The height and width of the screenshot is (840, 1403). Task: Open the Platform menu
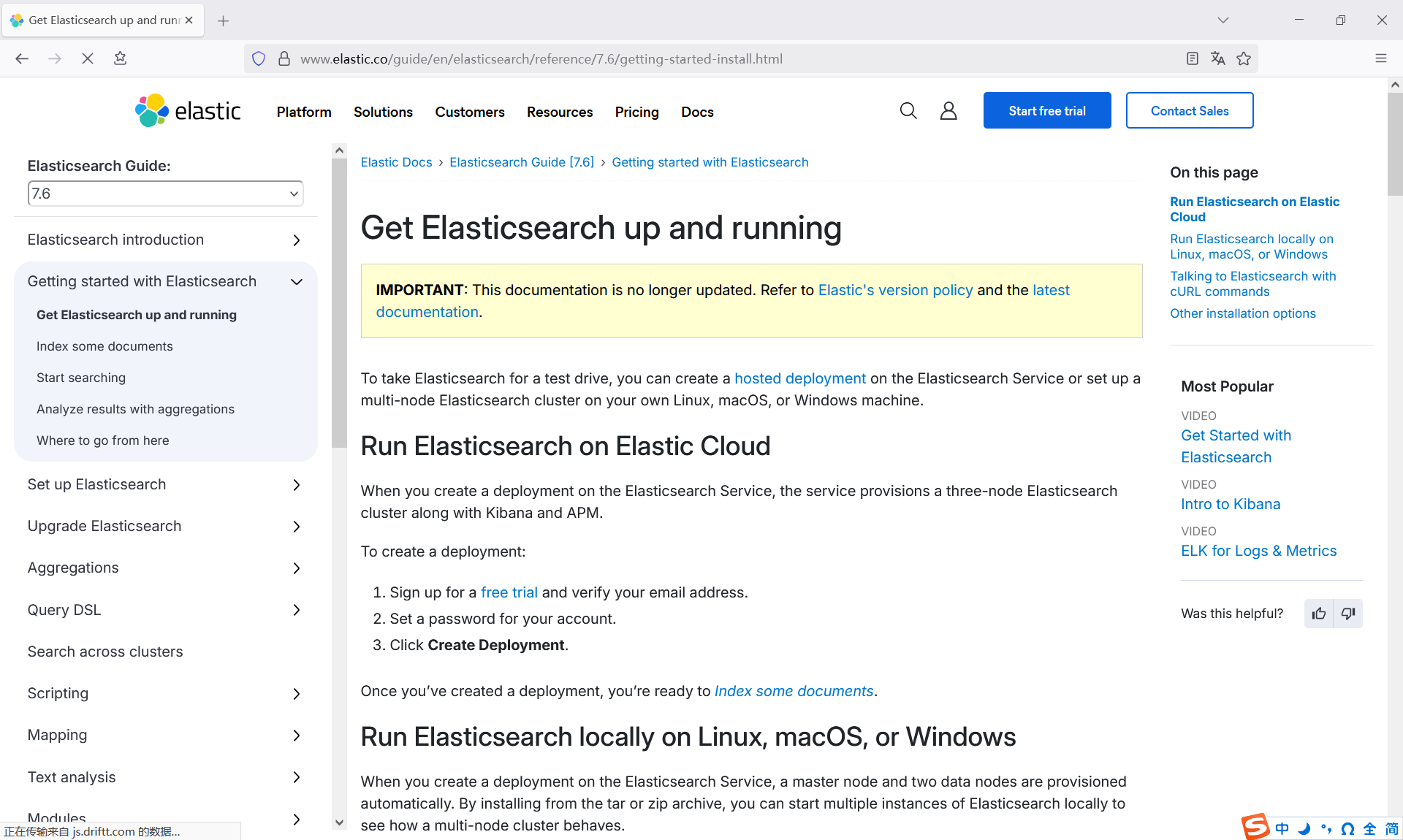pyautogui.click(x=304, y=112)
